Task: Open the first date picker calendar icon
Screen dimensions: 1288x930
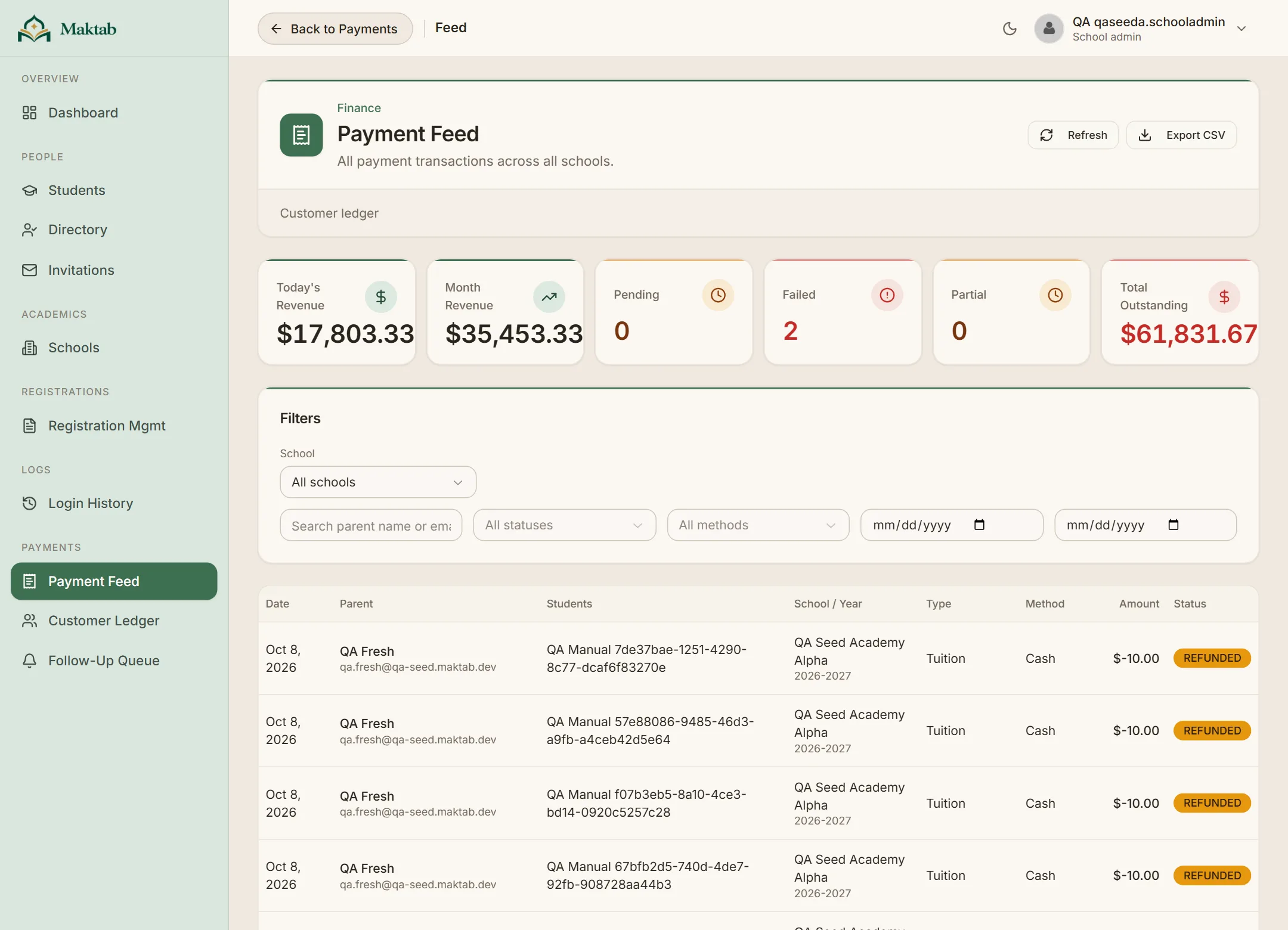Action: point(979,525)
